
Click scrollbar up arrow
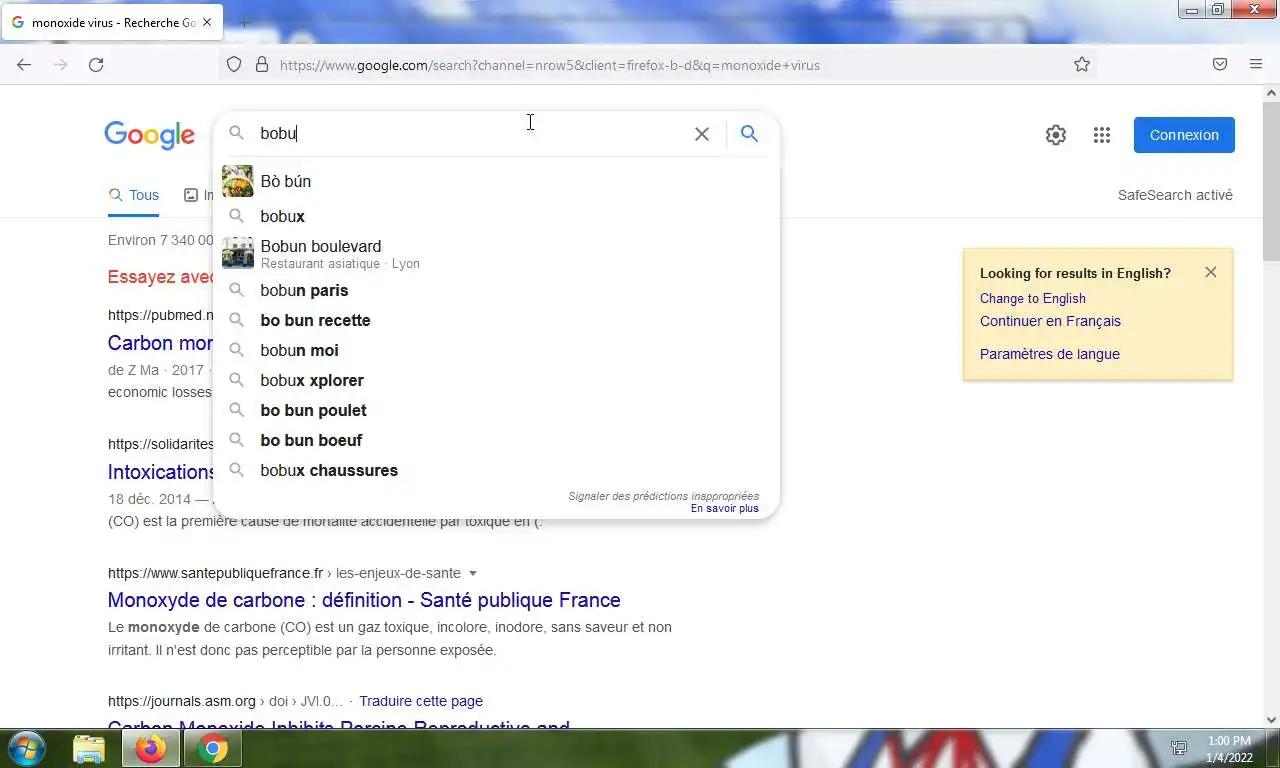click(1271, 93)
